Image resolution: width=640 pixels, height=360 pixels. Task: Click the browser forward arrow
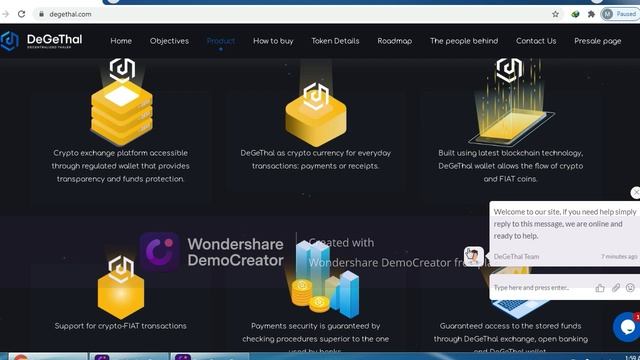pyautogui.click(x=5, y=14)
